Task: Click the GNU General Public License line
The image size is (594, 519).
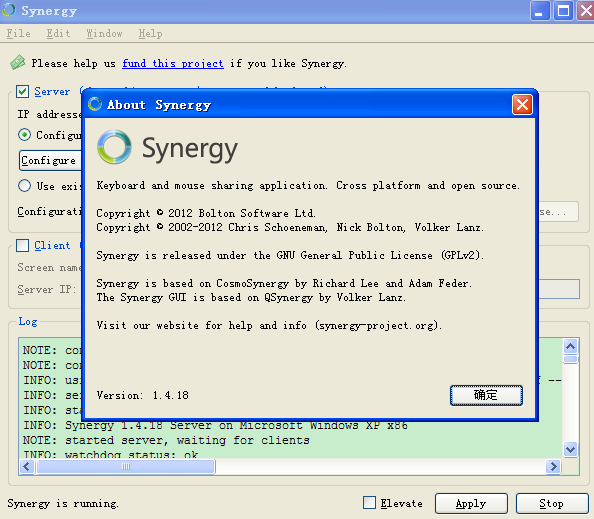Action: [x=290, y=255]
